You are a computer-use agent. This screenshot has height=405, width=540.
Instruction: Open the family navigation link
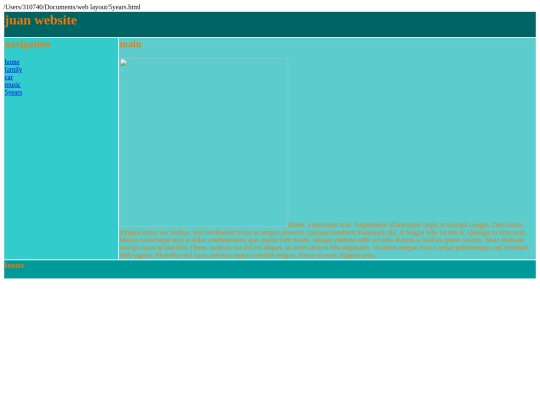pyautogui.click(x=13, y=70)
